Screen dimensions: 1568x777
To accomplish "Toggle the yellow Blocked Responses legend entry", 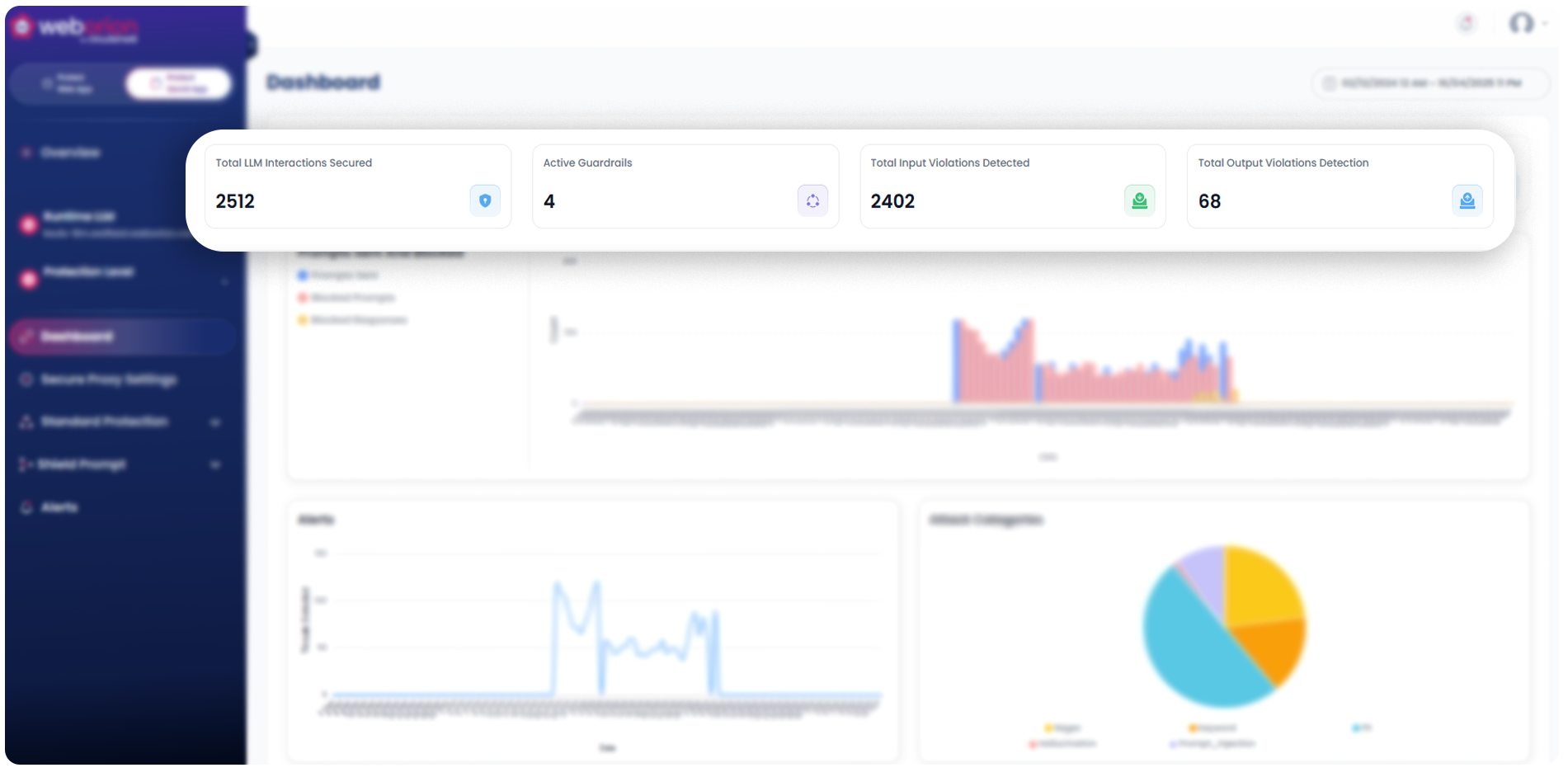I will (x=352, y=320).
